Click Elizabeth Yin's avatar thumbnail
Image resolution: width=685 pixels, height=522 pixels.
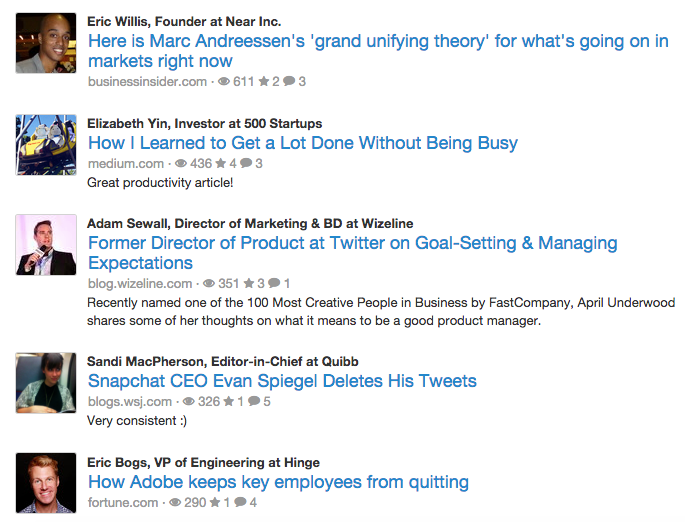point(46,145)
